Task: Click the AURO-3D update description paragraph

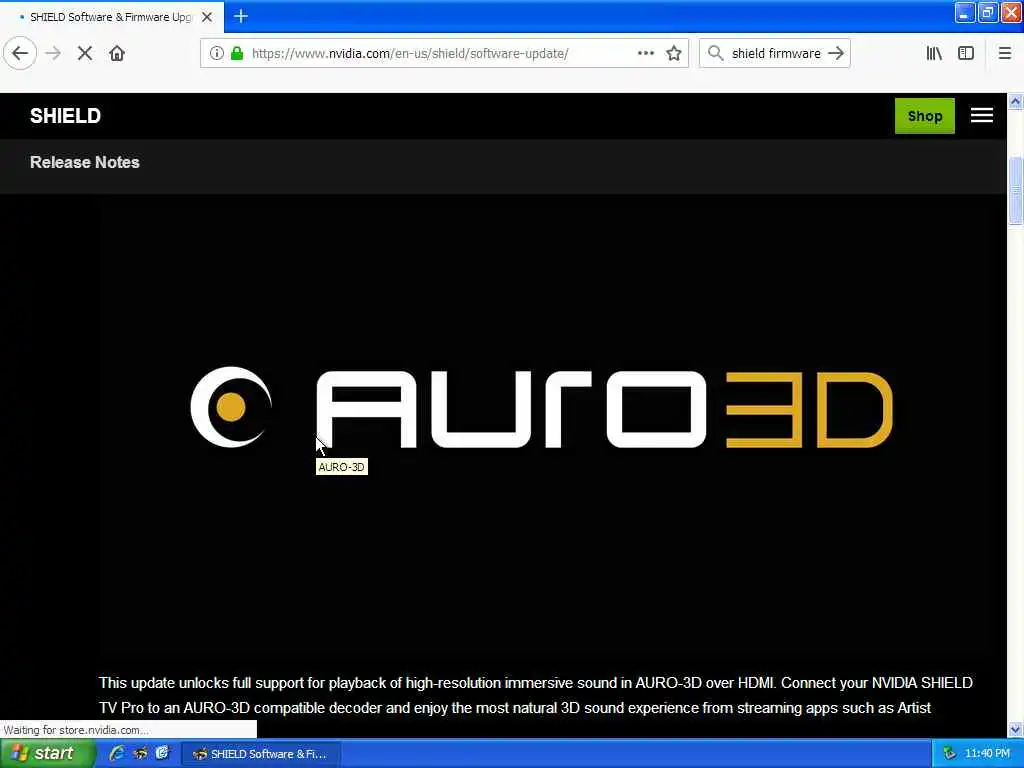Action: pyautogui.click(x=536, y=696)
